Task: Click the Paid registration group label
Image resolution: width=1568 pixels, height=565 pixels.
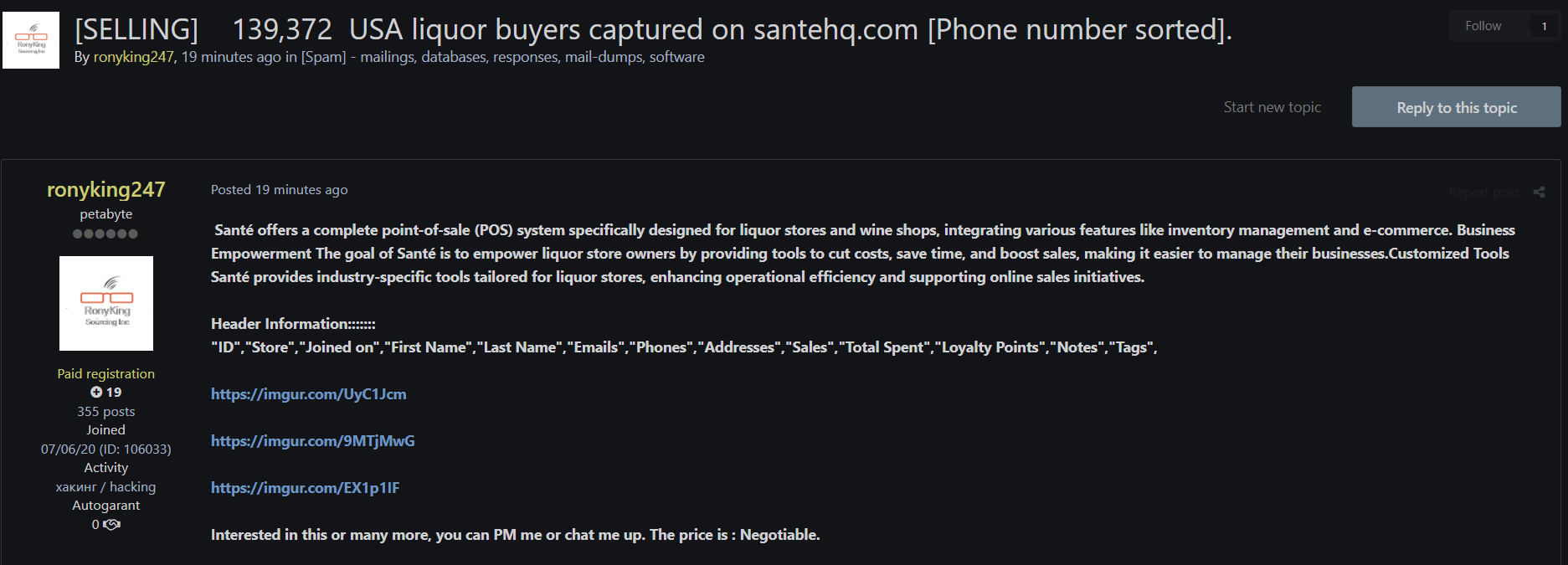Action: pyautogui.click(x=106, y=373)
